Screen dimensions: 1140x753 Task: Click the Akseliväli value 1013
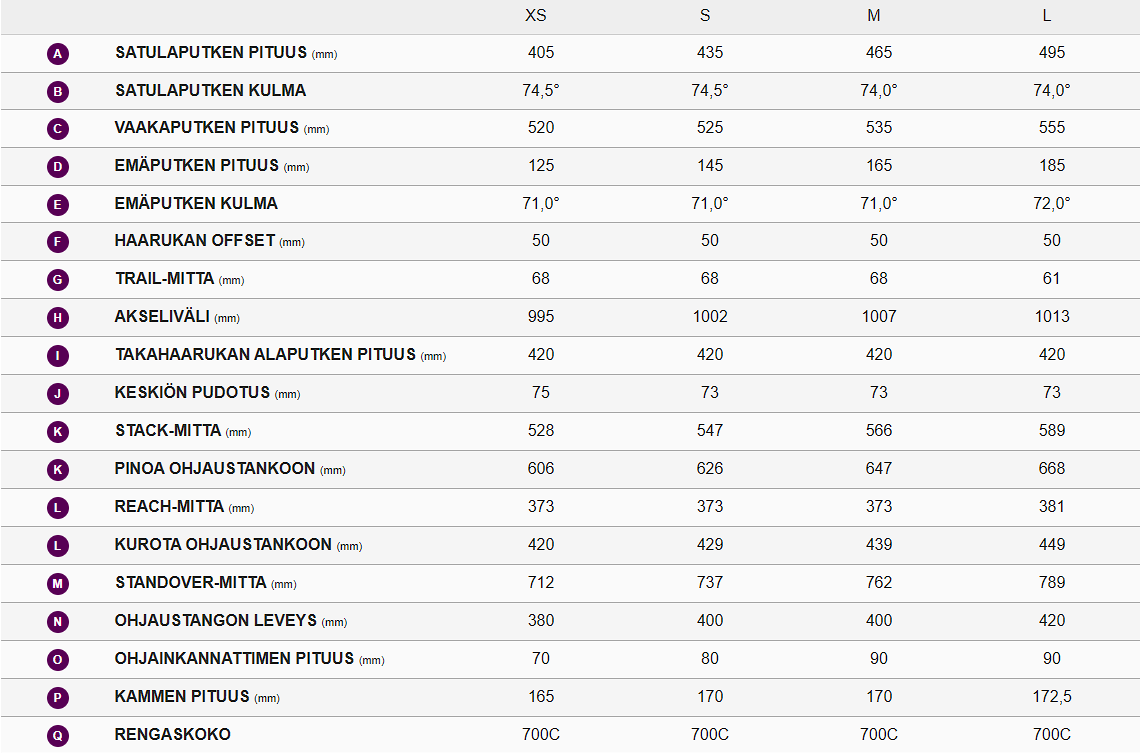[x=1051, y=317]
